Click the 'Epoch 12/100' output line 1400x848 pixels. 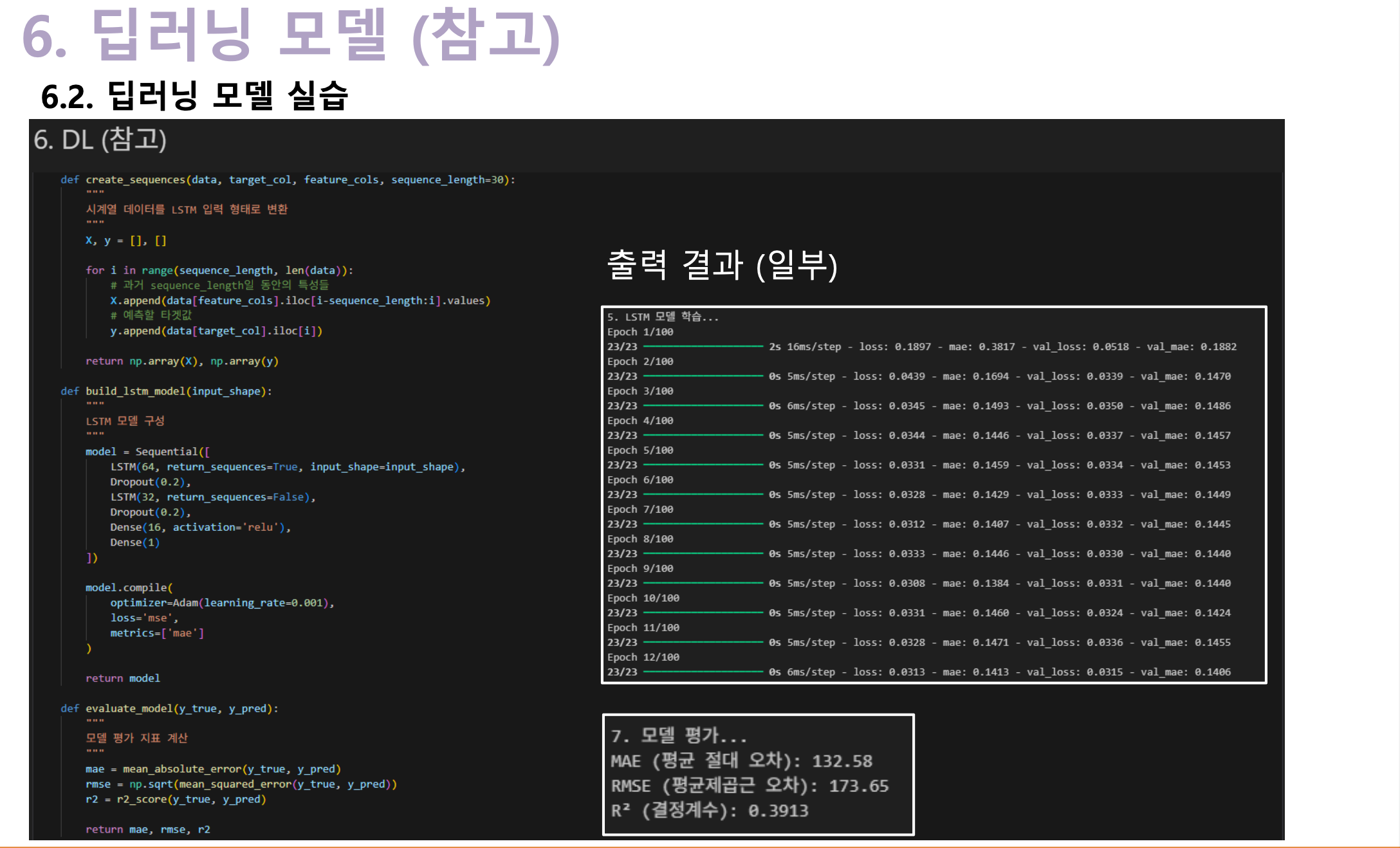pos(643,657)
